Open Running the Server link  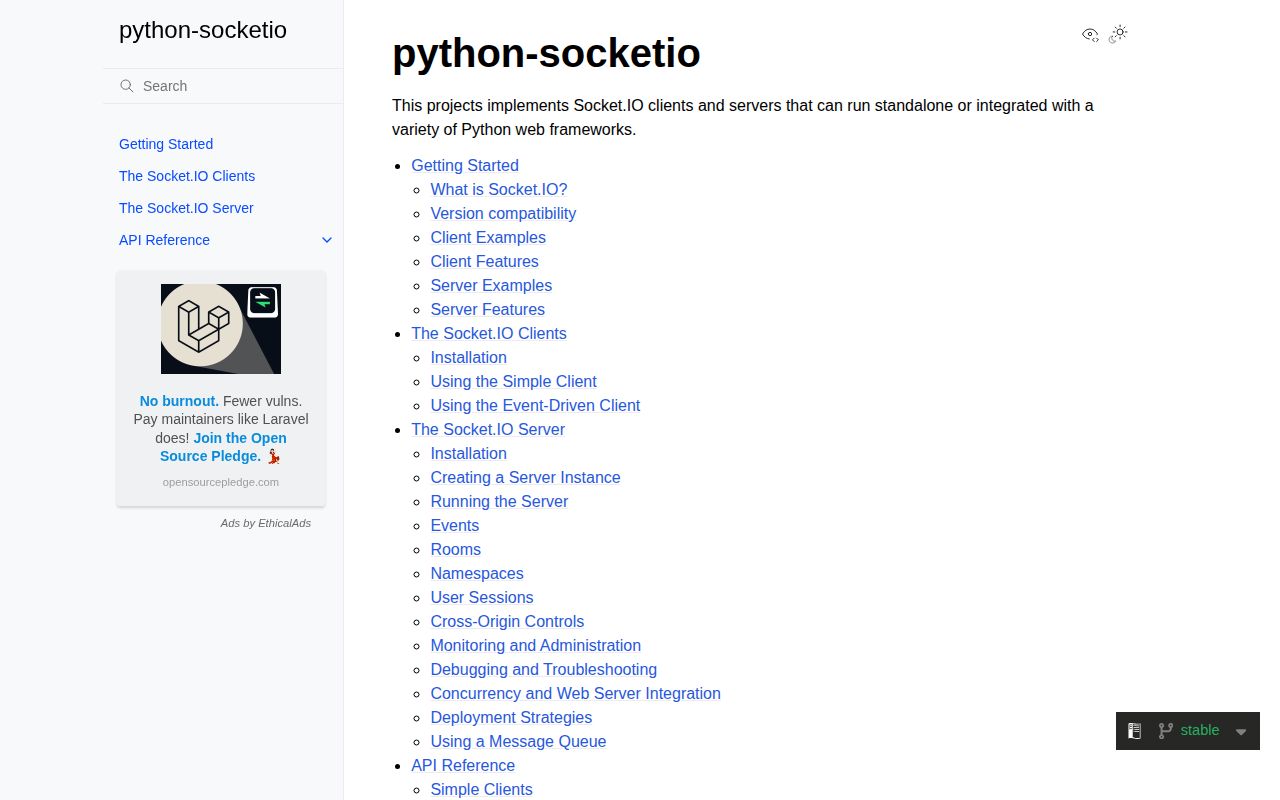point(499,502)
